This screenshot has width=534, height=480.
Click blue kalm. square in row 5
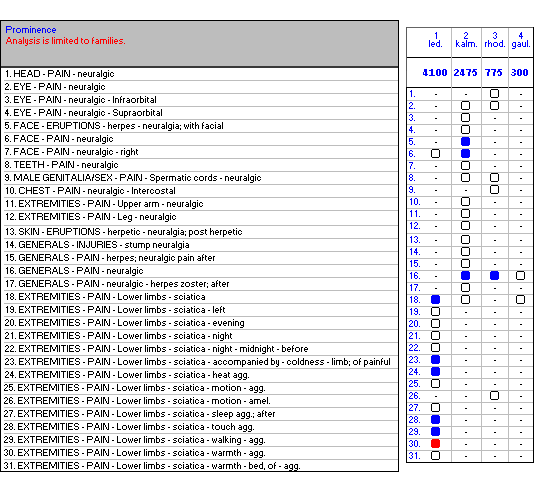tap(465, 141)
